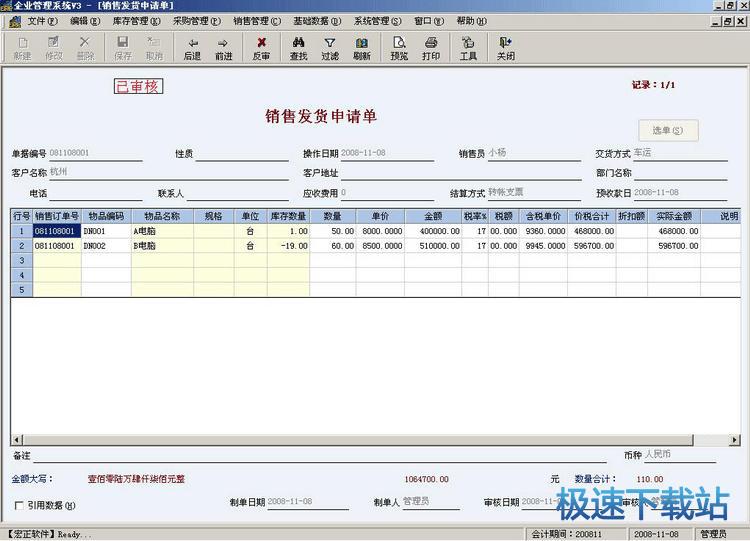Click the application icon in menu bar

[15, 21]
